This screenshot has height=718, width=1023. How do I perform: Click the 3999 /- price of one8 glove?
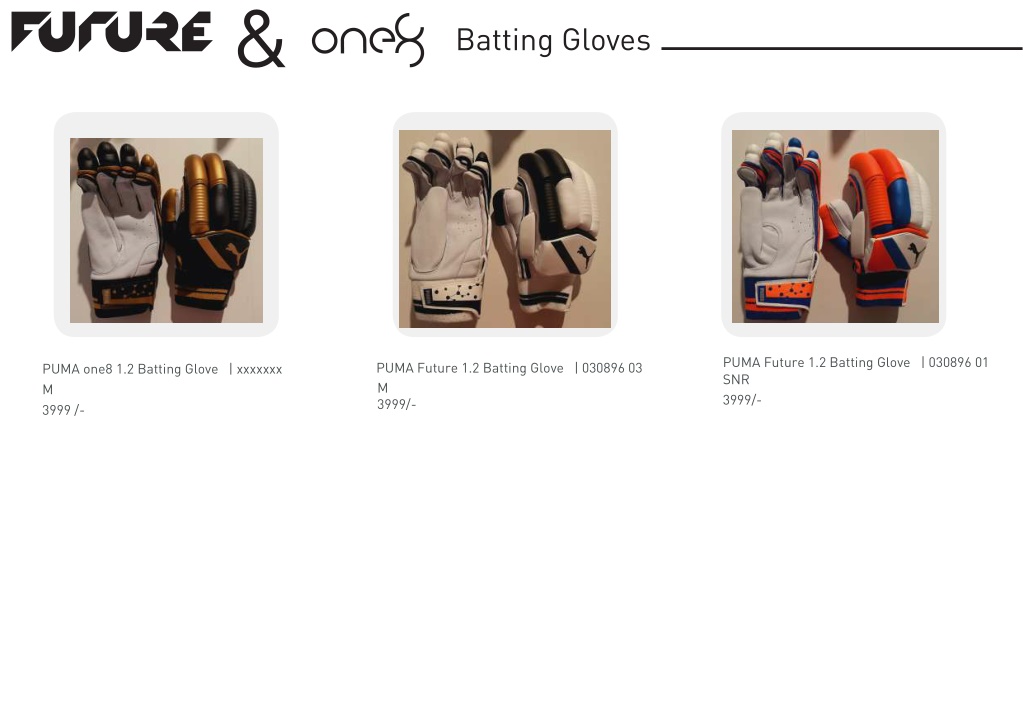tap(63, 410)
